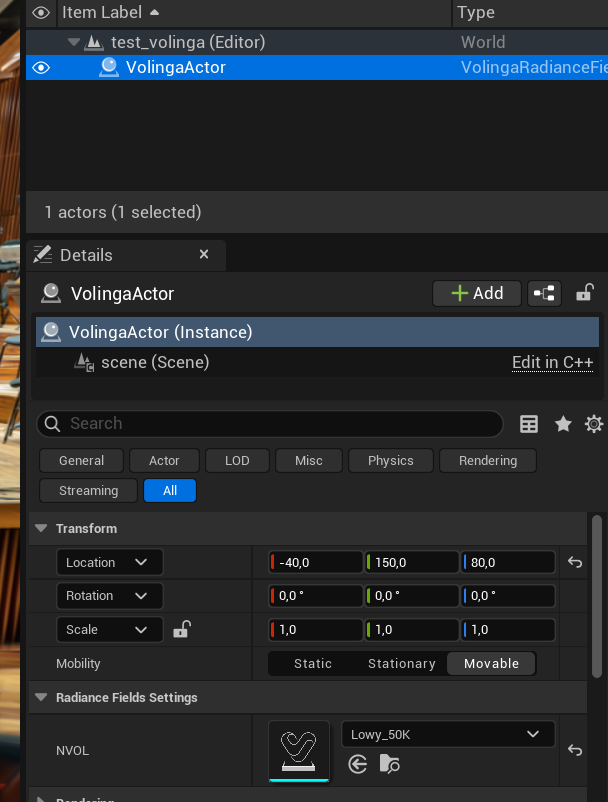Collapse the Transform section

(41, 529)
